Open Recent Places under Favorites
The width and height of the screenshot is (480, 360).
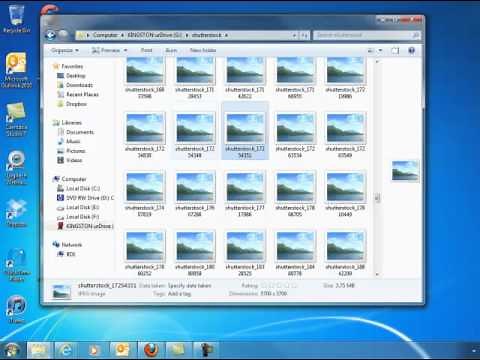[82, 94]
